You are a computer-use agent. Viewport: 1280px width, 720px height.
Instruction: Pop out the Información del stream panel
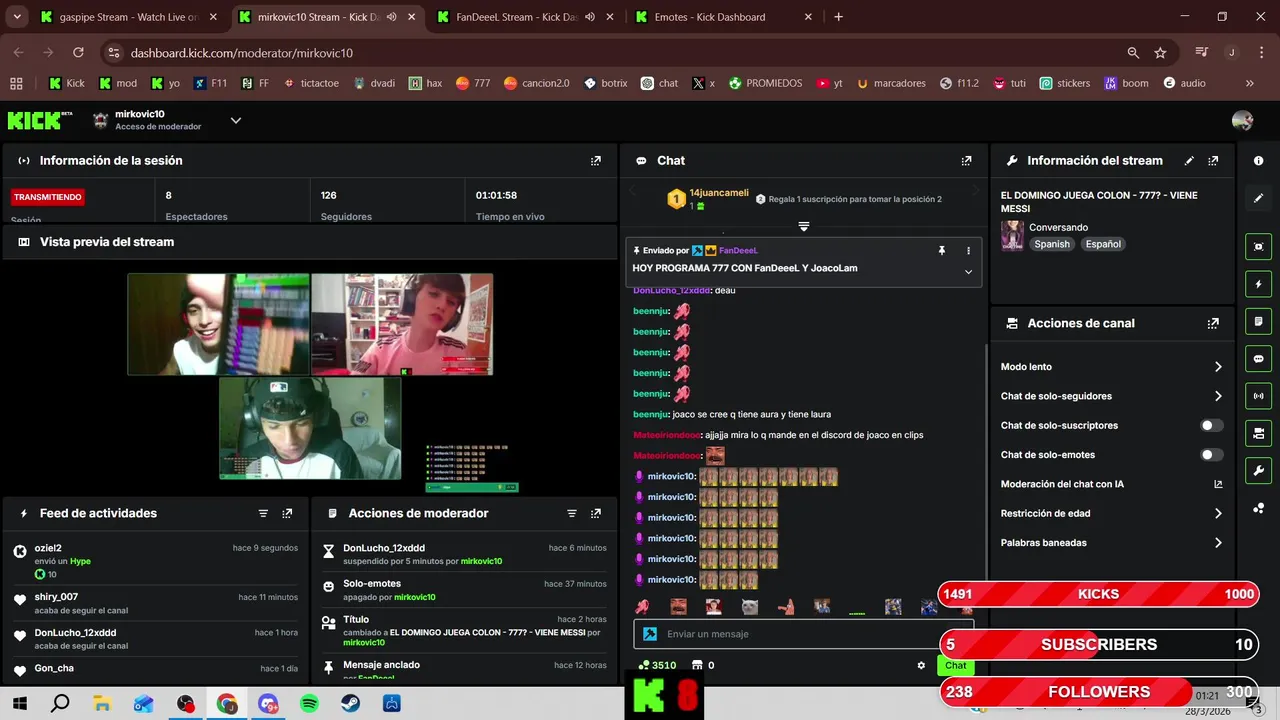click(x=1213, y=161)
